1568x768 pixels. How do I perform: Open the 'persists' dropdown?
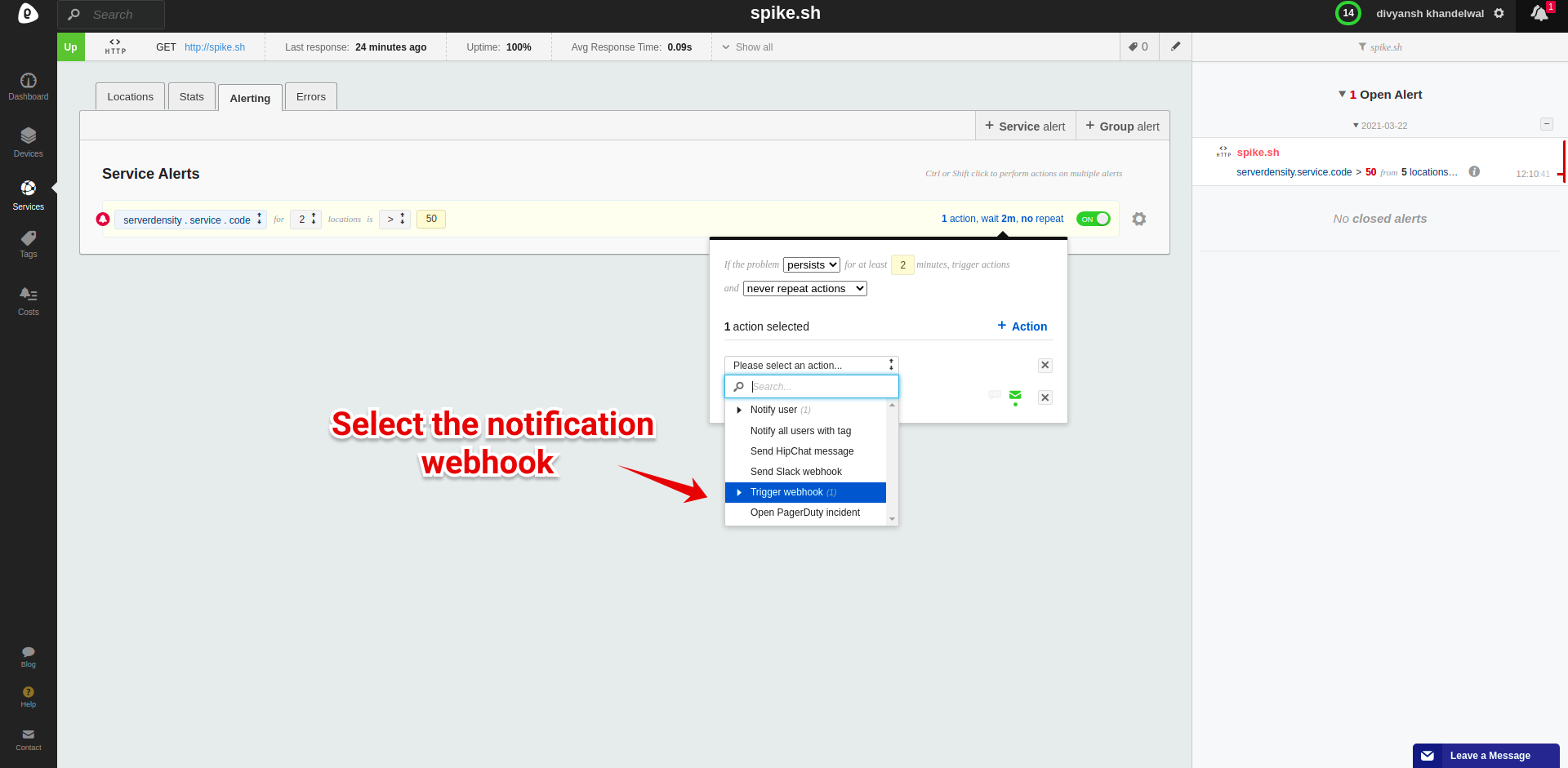[x=812, y=264]
